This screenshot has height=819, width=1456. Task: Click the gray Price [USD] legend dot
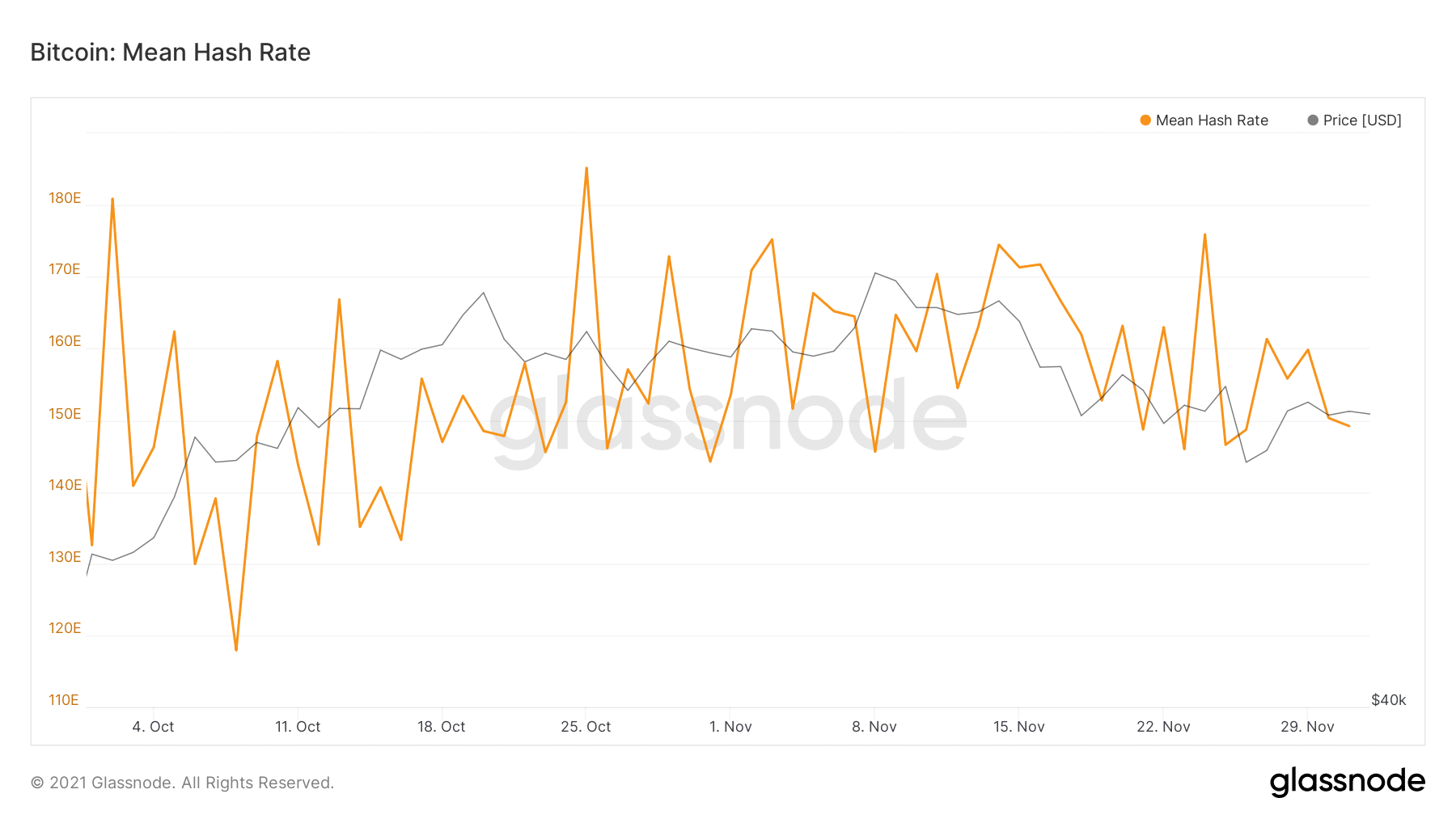(x=1313, y=120)
